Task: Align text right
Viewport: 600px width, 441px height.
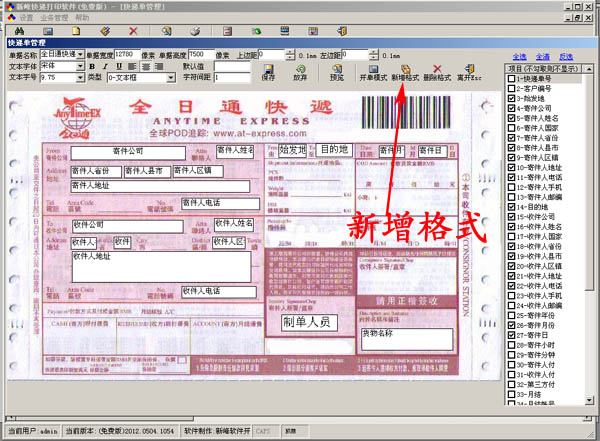Action: 159,66
